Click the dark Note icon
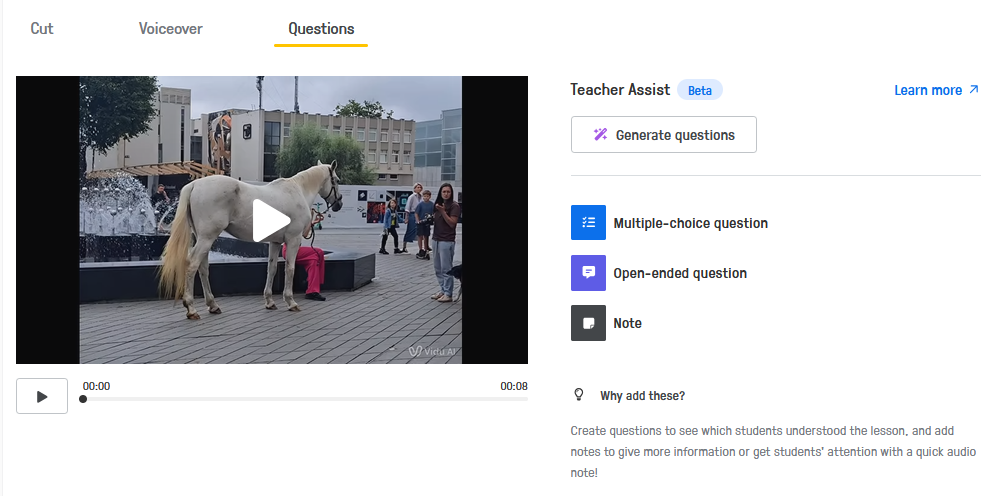Viewport: 995px width, 496px height. tap(588, 323)
